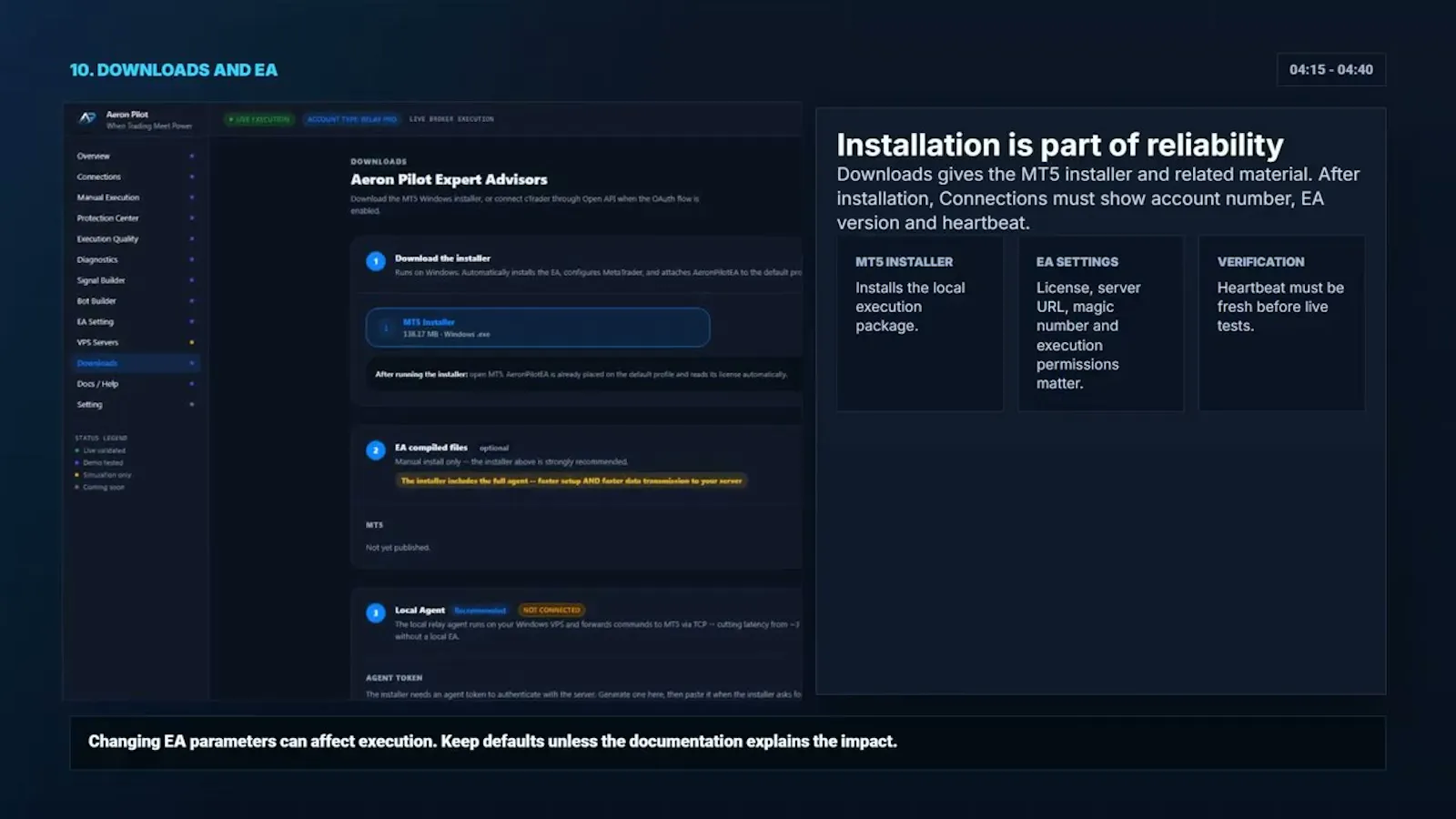This screenshot has height=819, width=1456.
Task: Click the yellow installer includes full agent notice
Action: [571, 480]
